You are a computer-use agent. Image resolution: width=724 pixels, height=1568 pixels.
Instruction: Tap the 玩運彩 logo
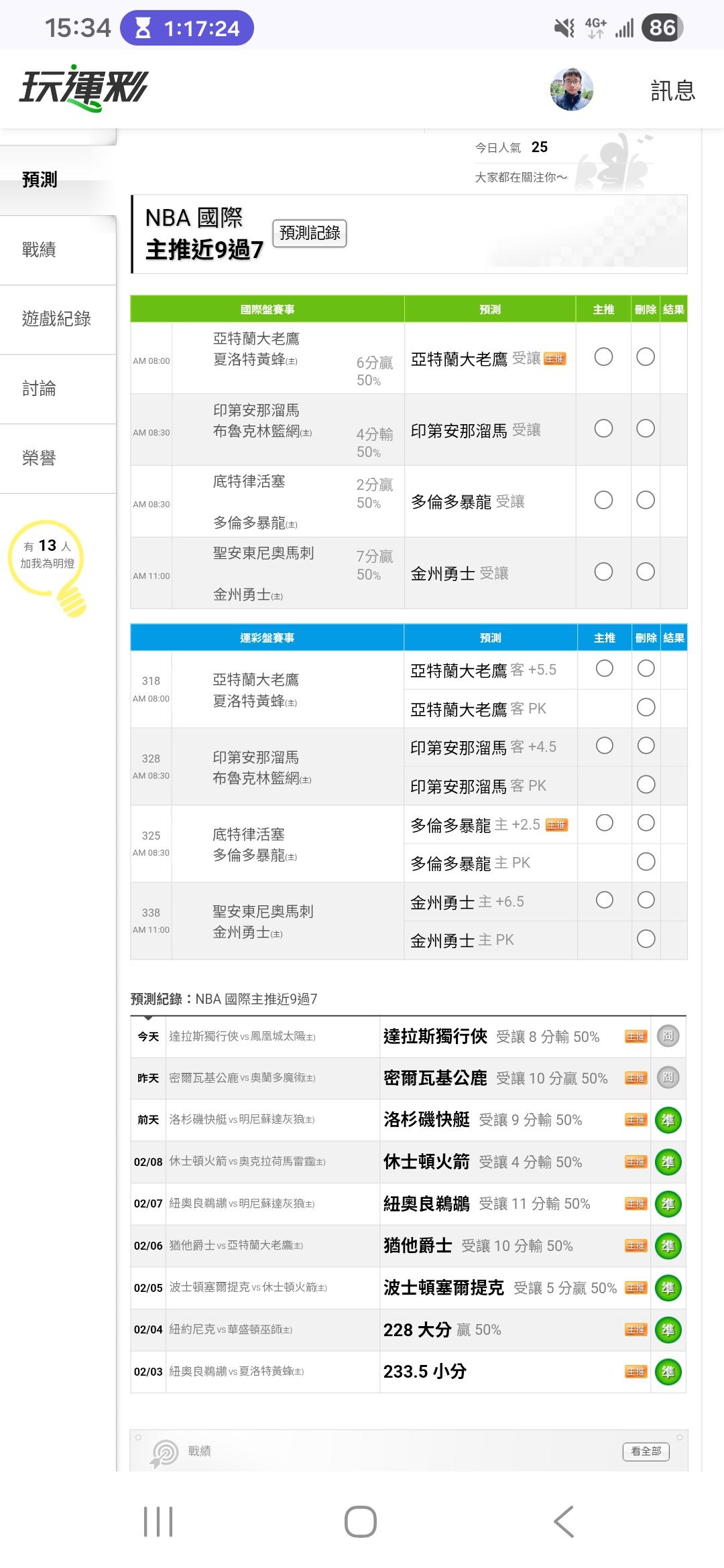[x=83, y=88]
